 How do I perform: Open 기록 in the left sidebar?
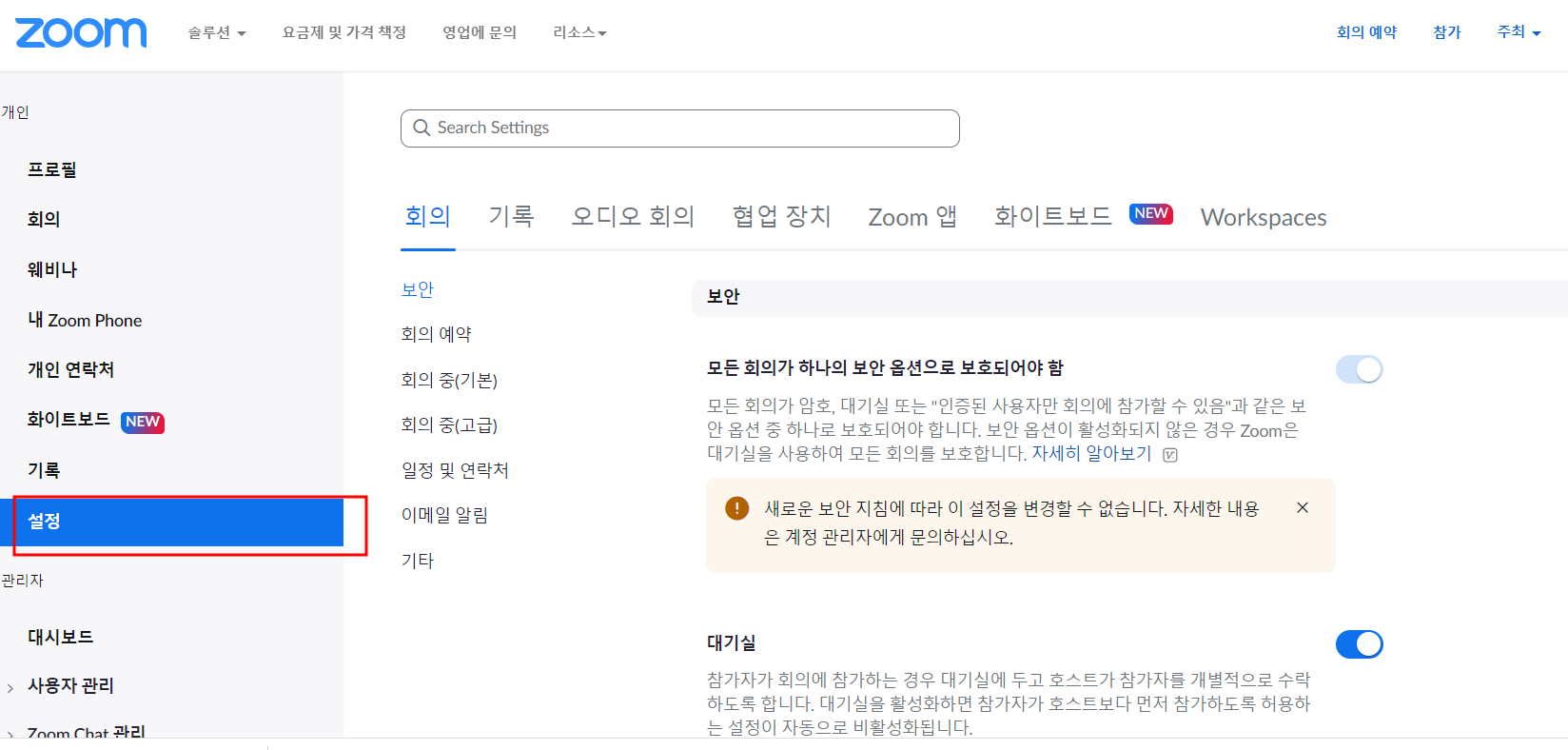pos(44,470)
